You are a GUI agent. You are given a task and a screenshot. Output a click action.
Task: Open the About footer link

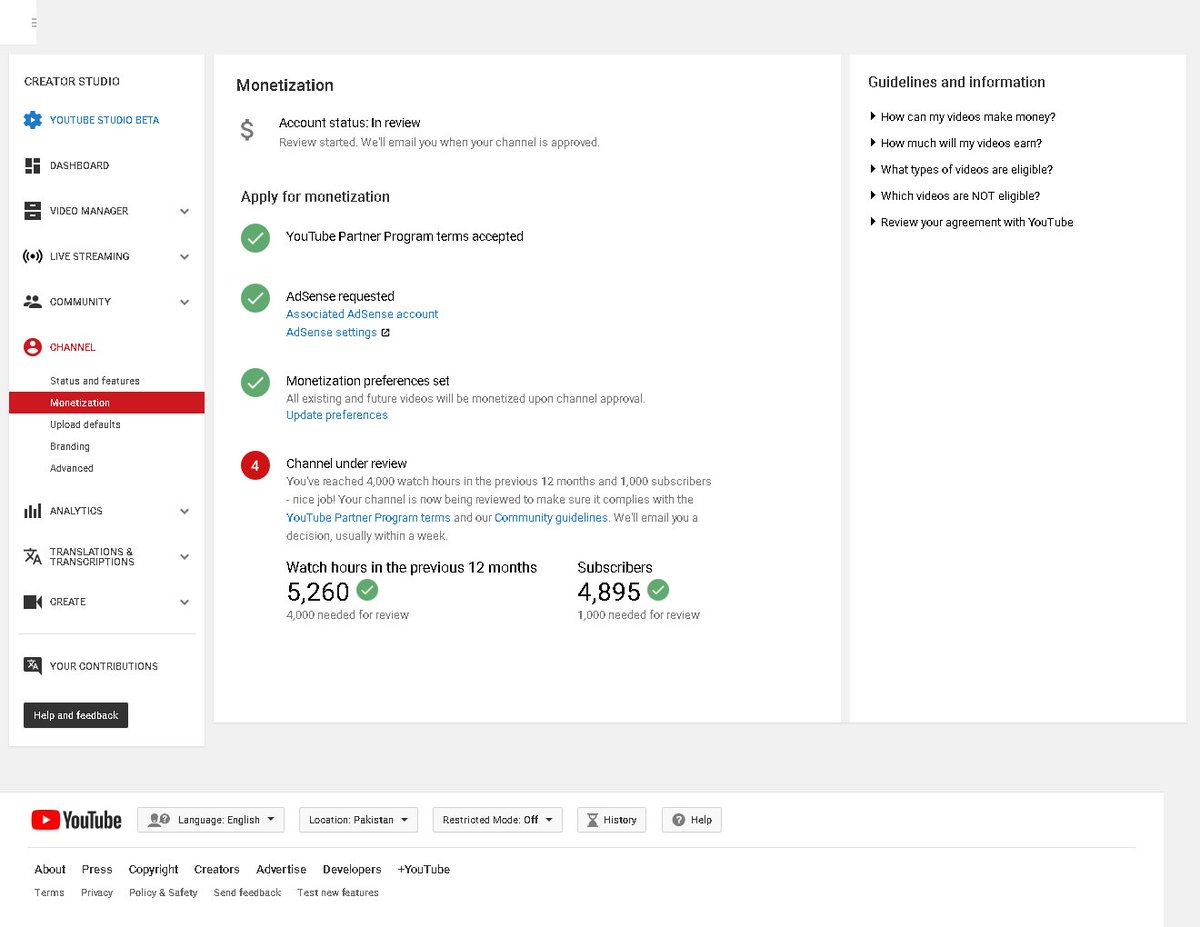50,870
